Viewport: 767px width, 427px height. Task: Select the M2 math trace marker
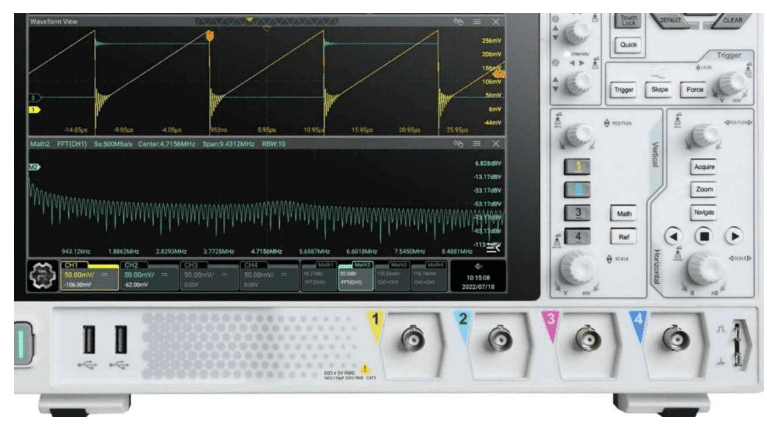click(x=34, y=167)
